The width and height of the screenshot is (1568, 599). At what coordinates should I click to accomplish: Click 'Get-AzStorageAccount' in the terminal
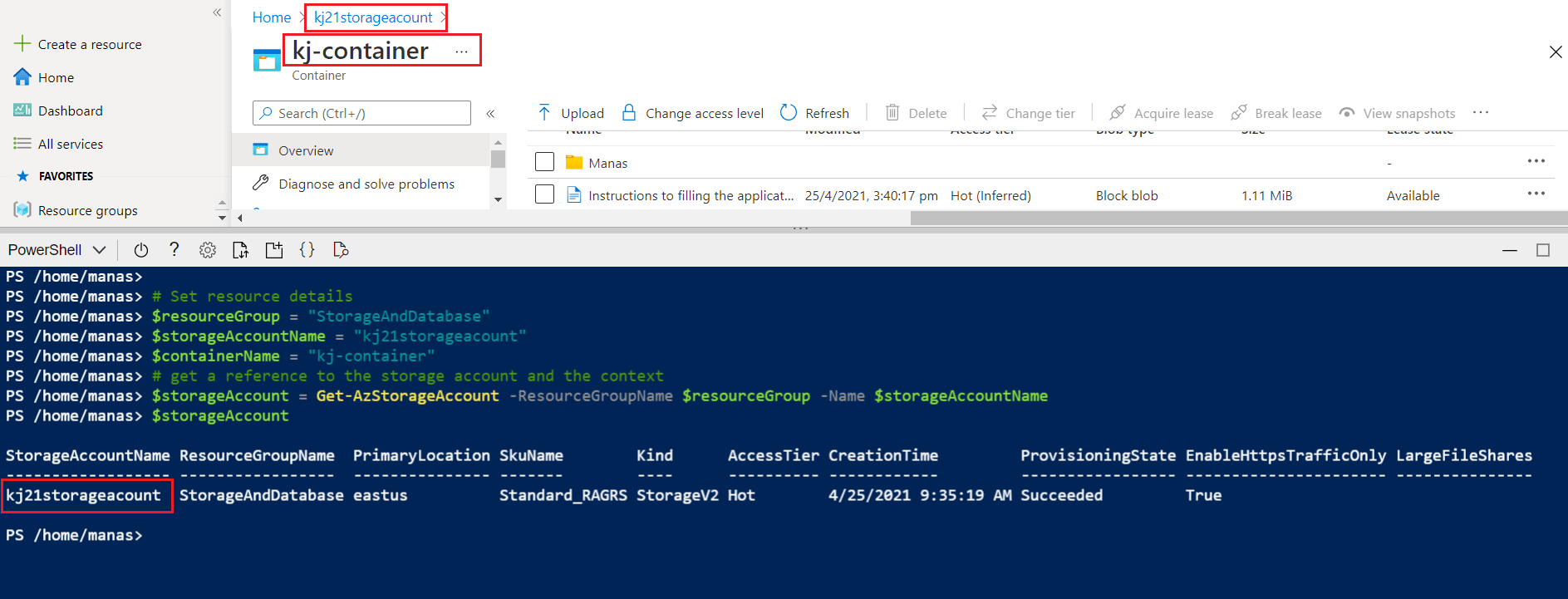407,395
